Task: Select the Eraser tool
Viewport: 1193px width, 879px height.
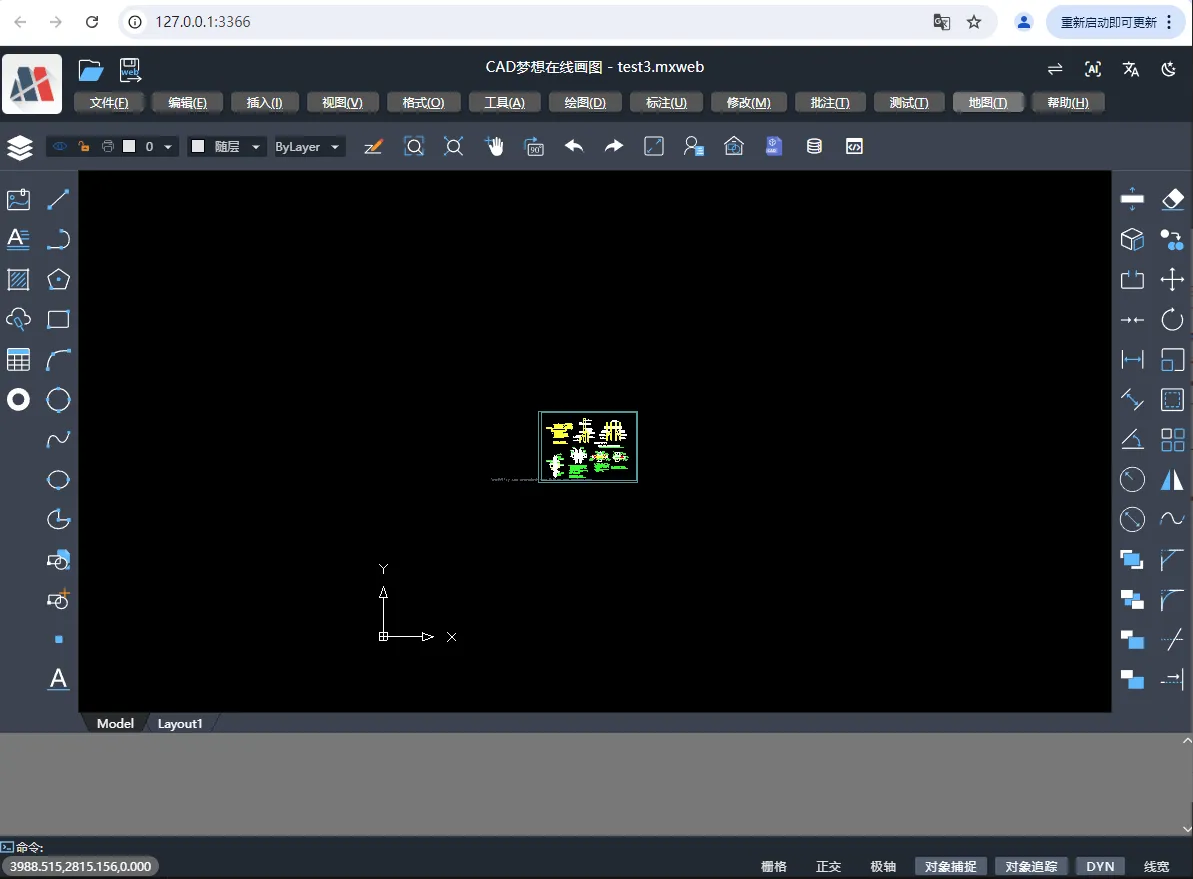Action: tap(1172, 199)
